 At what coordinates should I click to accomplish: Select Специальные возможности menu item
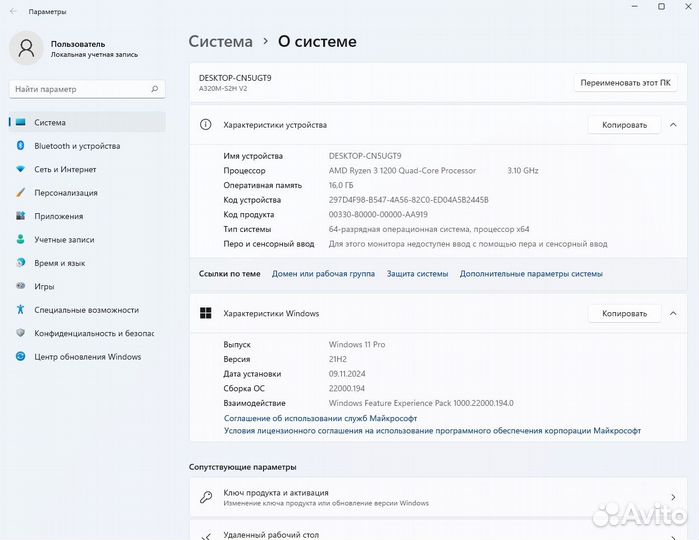[x=86, y=310]
